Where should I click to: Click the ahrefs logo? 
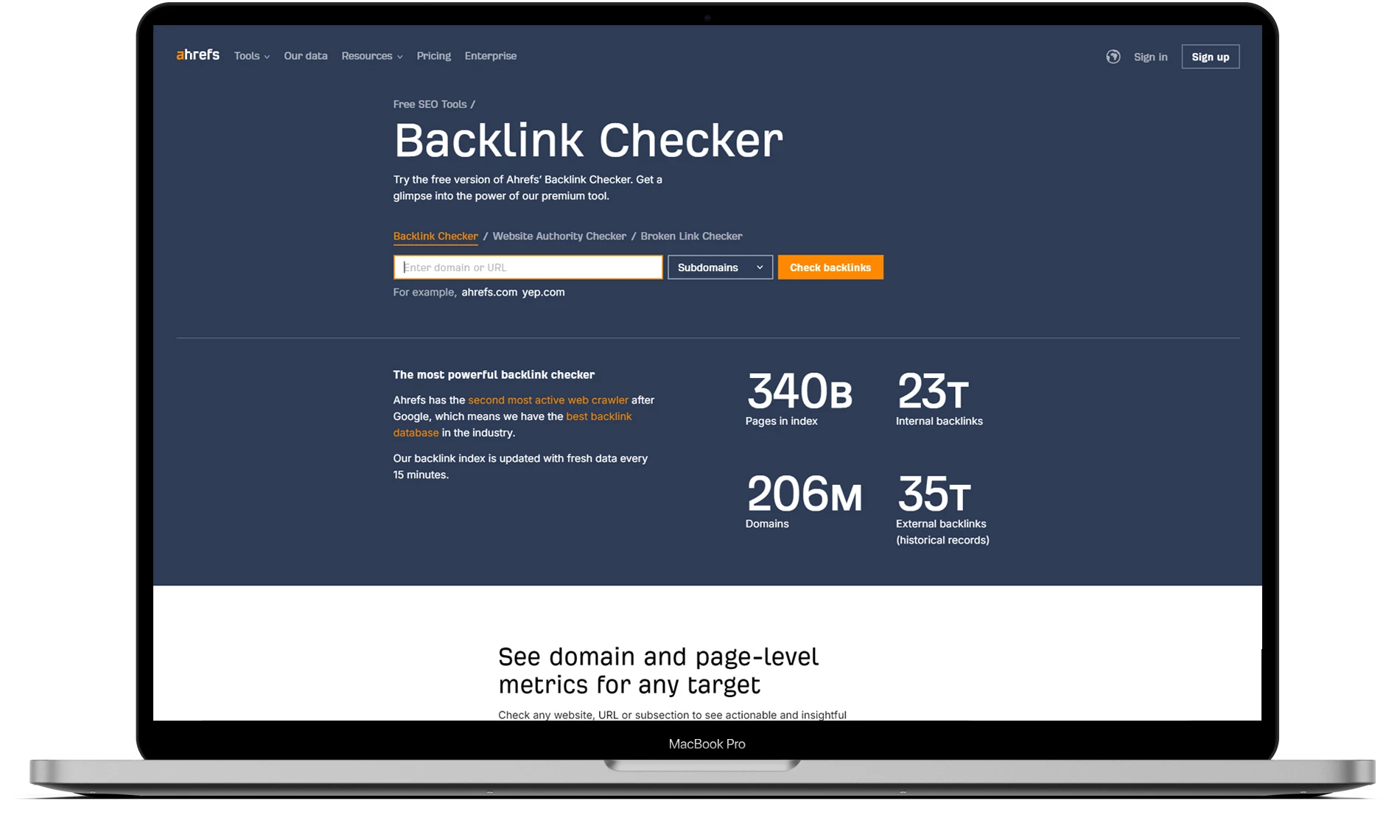pos(197,55)
